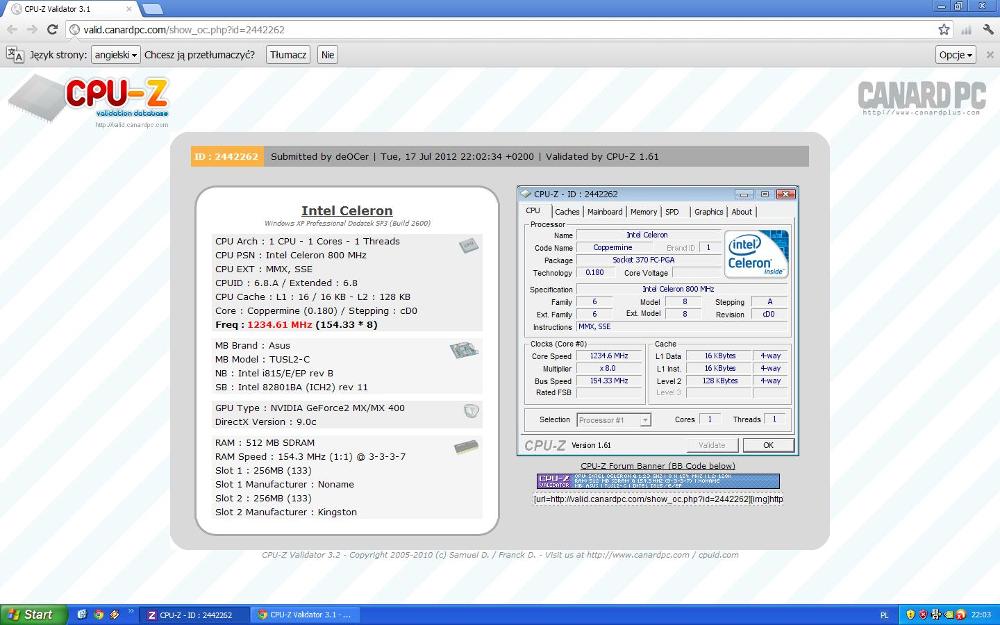
Task: Click the CPU-Z validation database logo
Action: pos(89,100)
